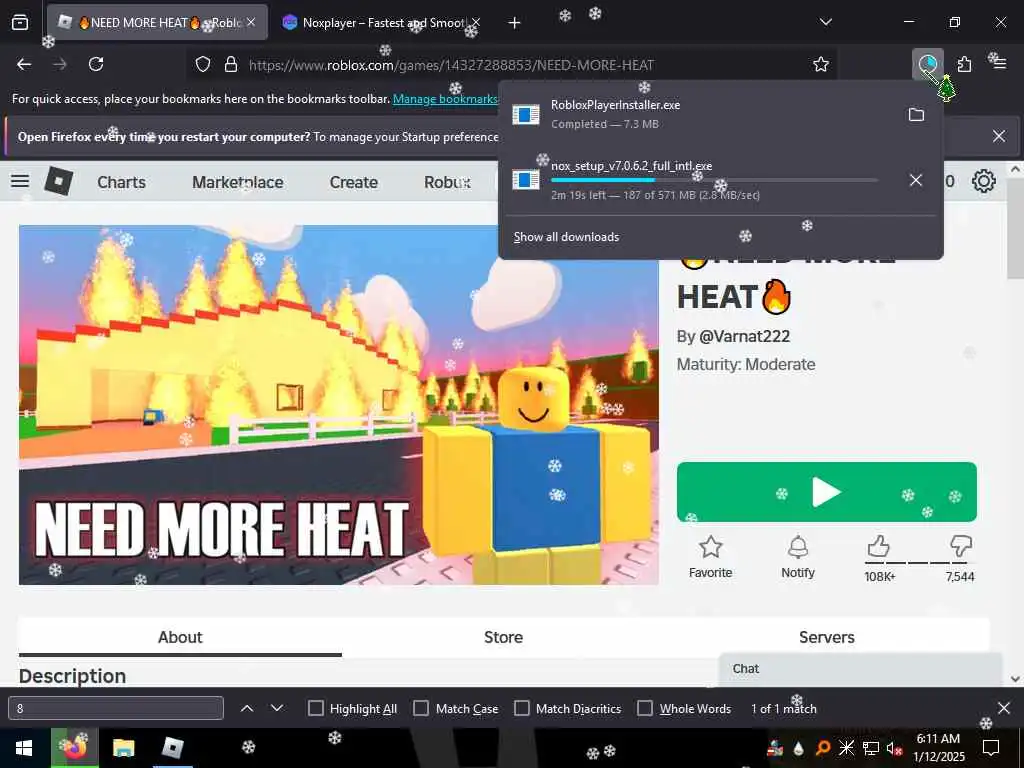Close the NEED MORE HEAT tab
Viewport: 1024px width, 768px height.
coord(251,22)
